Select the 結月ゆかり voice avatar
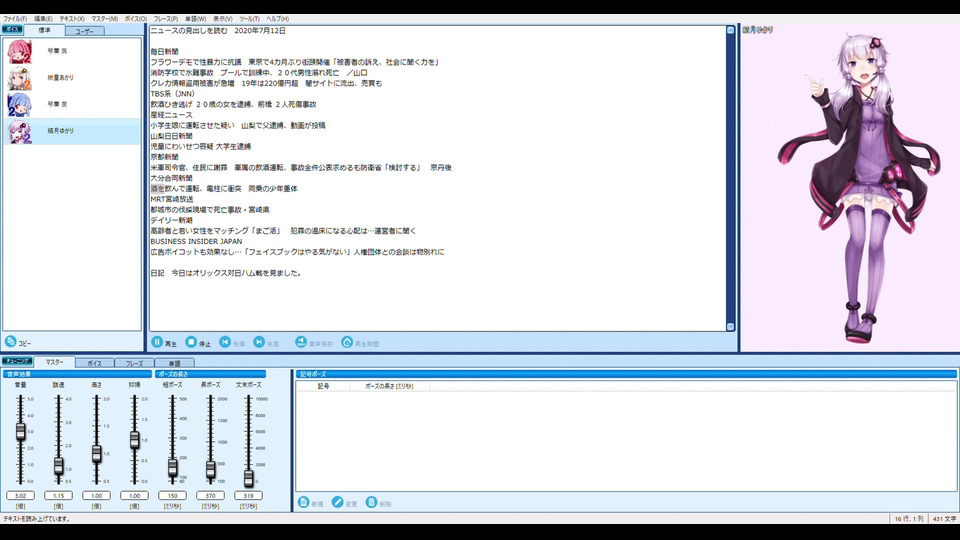Image resolution: width=960 pixels, height=540 pixels. tap(20, 131)
